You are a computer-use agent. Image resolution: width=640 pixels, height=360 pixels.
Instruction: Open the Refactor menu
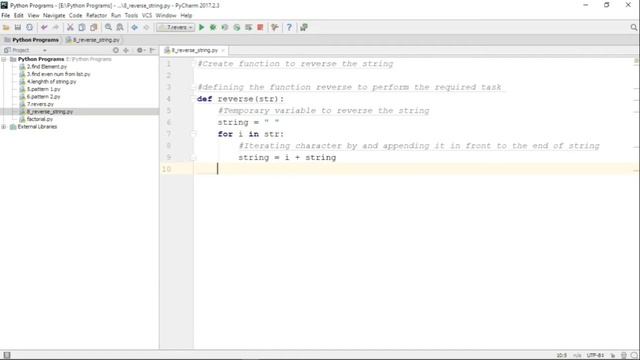[x=96, y=16]
